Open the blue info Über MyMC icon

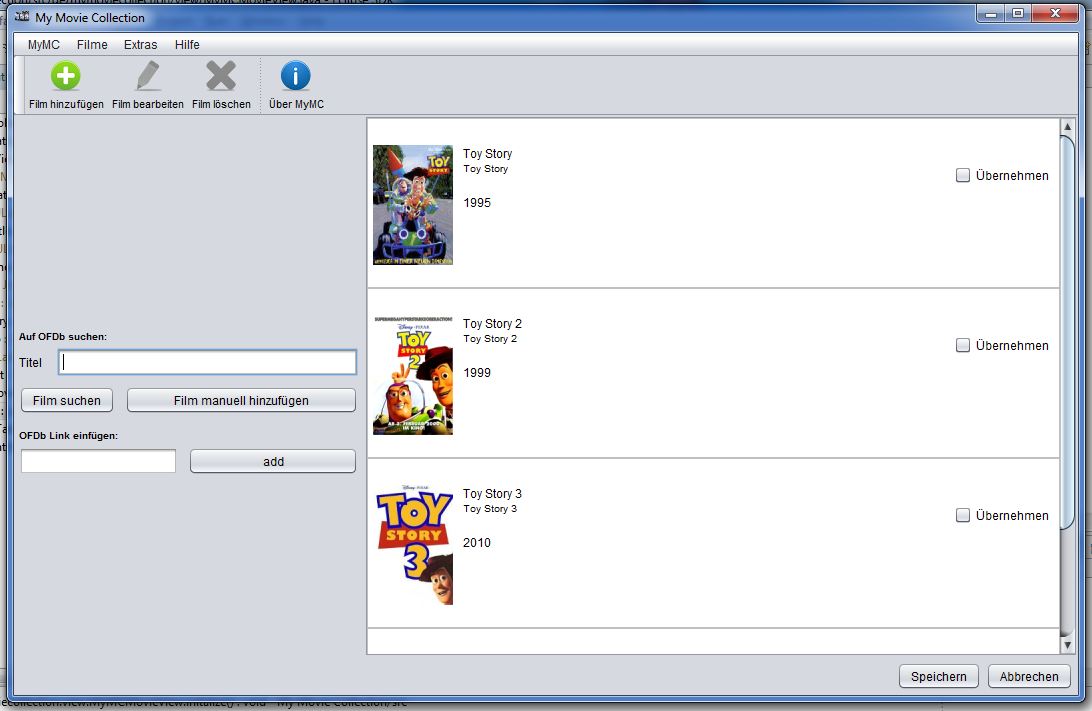295,76
